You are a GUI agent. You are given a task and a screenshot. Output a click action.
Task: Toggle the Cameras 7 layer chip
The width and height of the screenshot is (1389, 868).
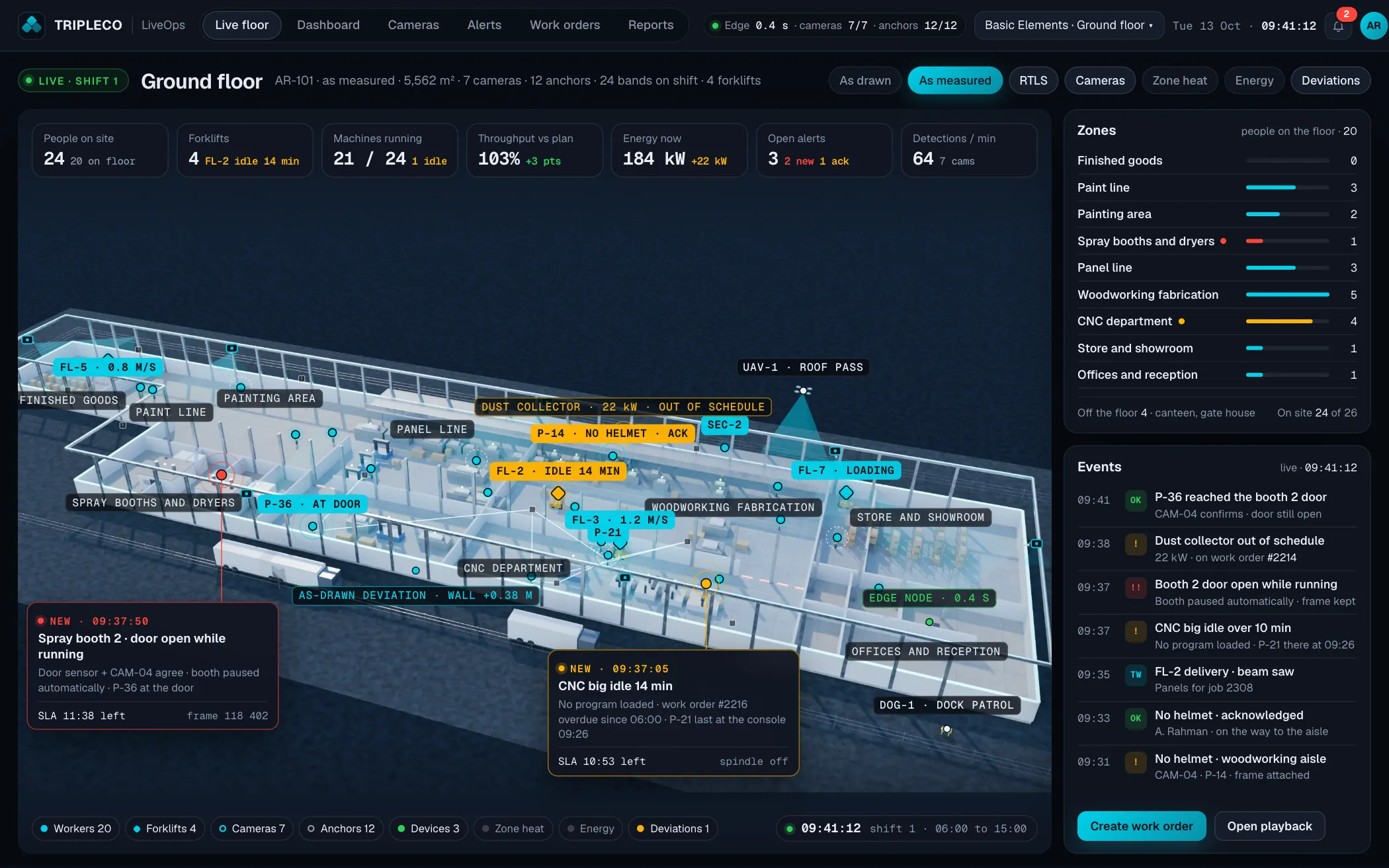pyautogui.click(x=252, y=828)
